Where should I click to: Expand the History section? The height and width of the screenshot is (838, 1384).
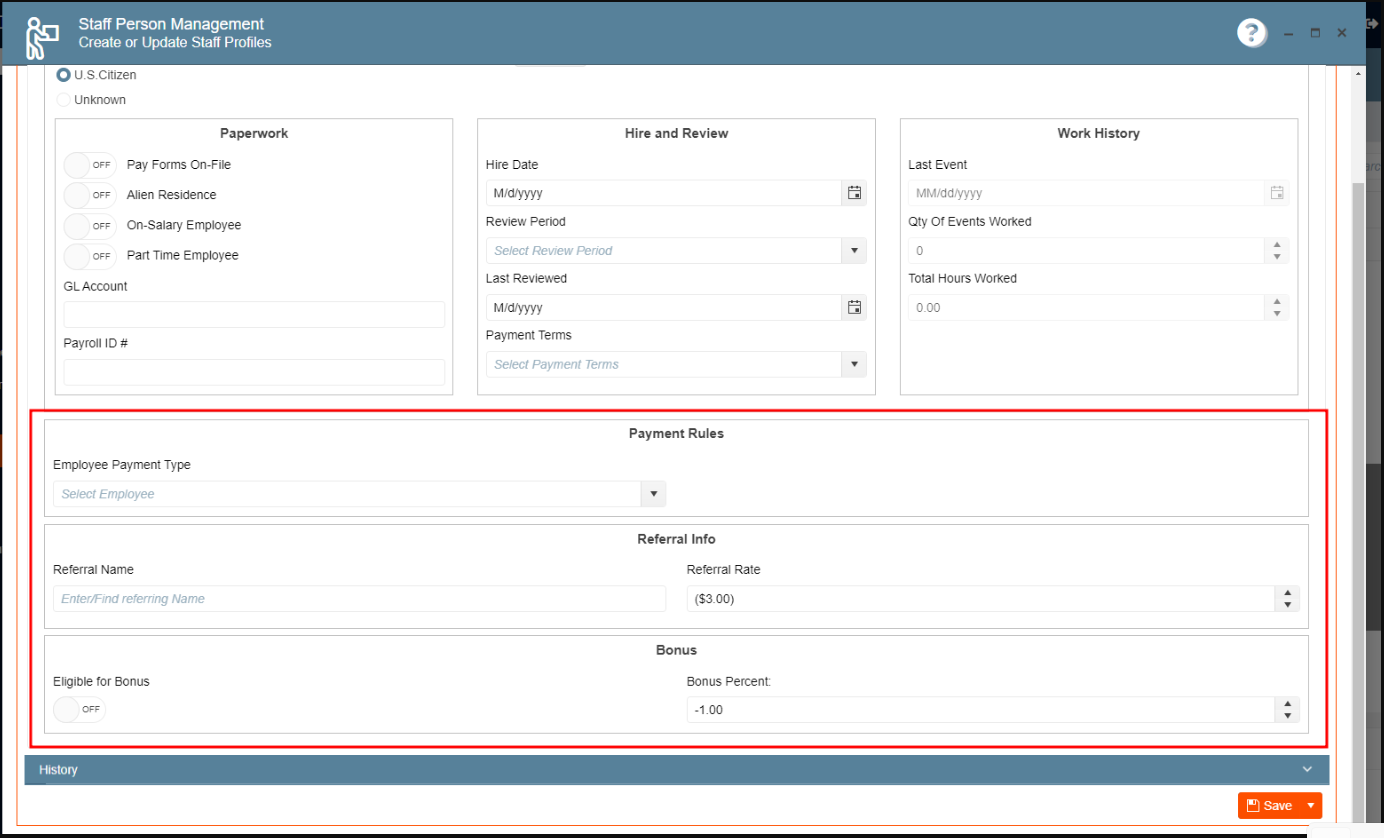[x=676, y=770]
